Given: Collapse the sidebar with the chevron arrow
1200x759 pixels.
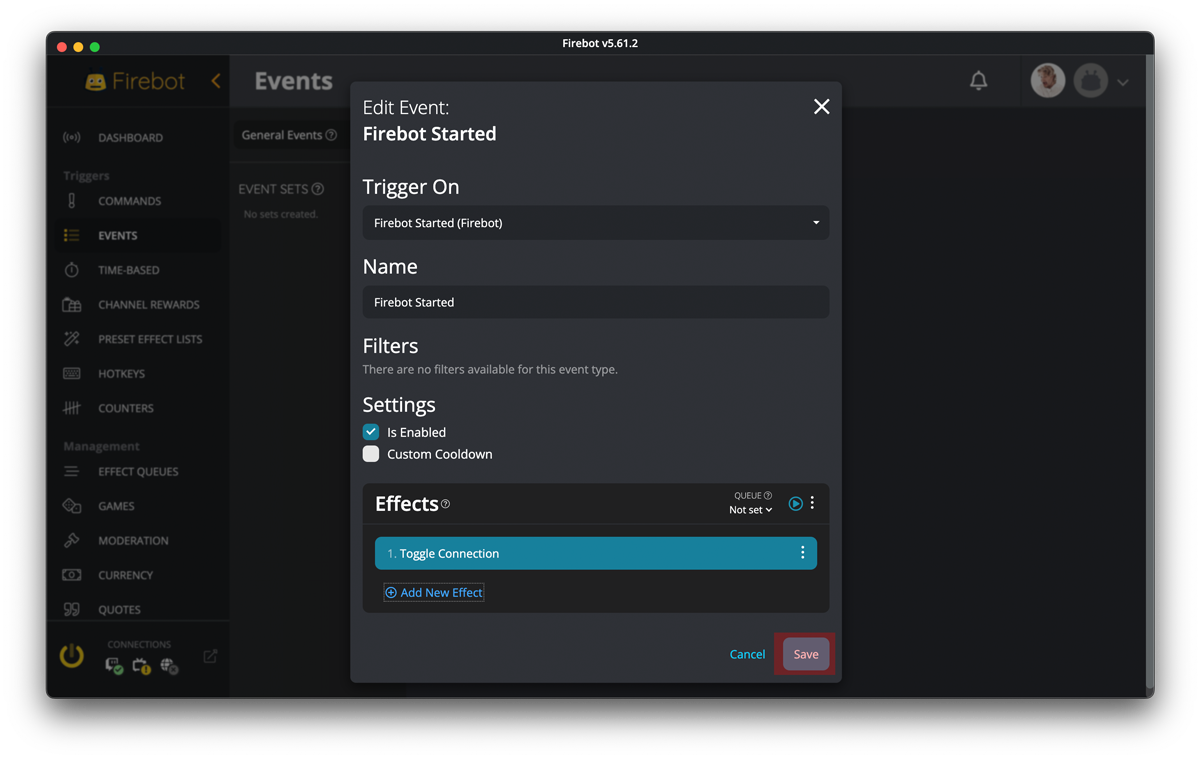Looking at the screenshot, I should coord(215,80).
